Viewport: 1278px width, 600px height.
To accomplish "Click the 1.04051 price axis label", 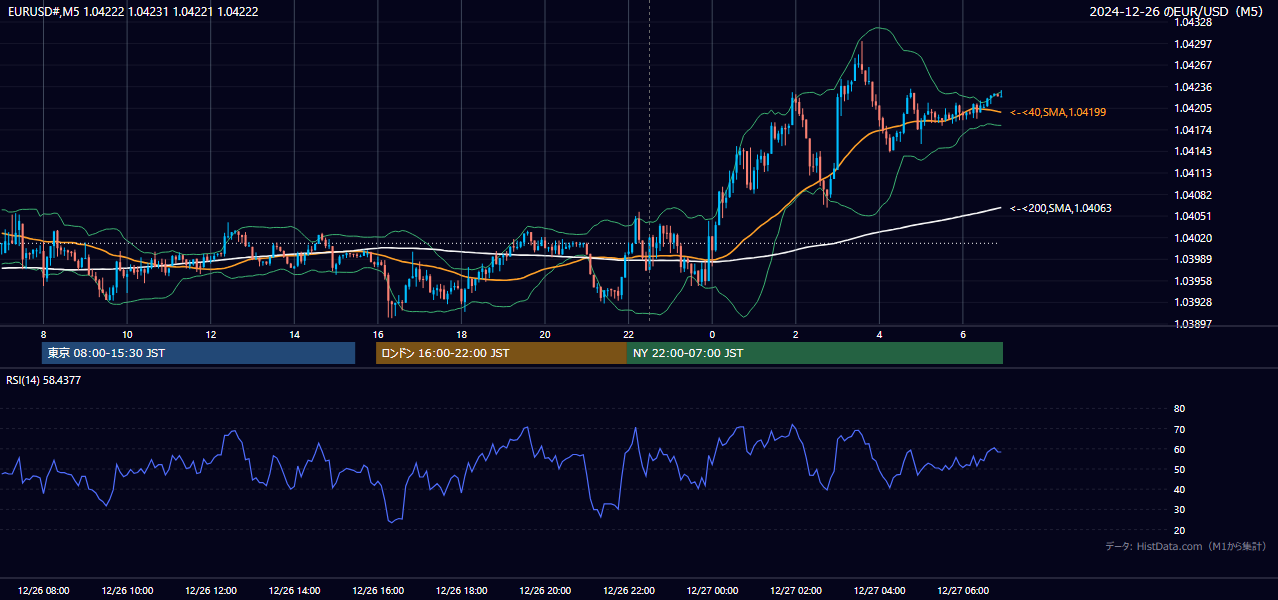I will [x=1192, y=216].
